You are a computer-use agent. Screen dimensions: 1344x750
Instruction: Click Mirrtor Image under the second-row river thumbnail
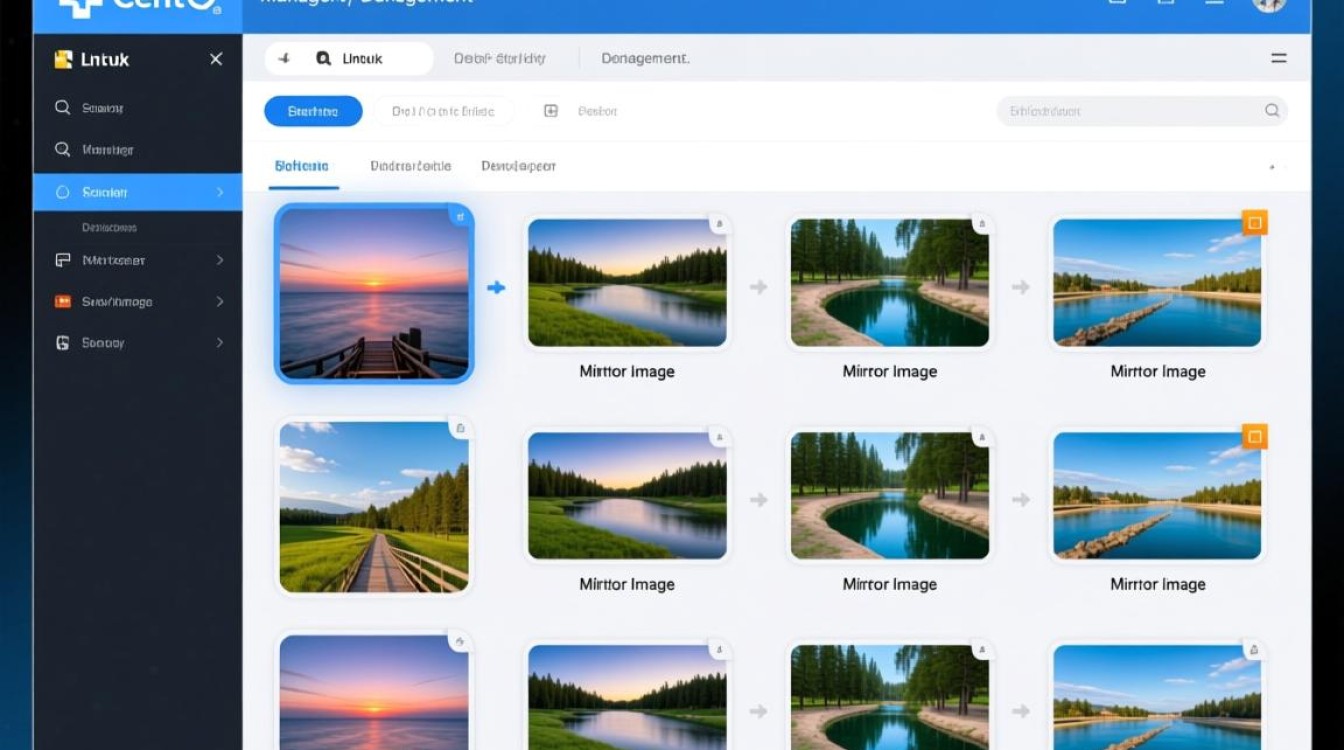click(x=627, y=584)
